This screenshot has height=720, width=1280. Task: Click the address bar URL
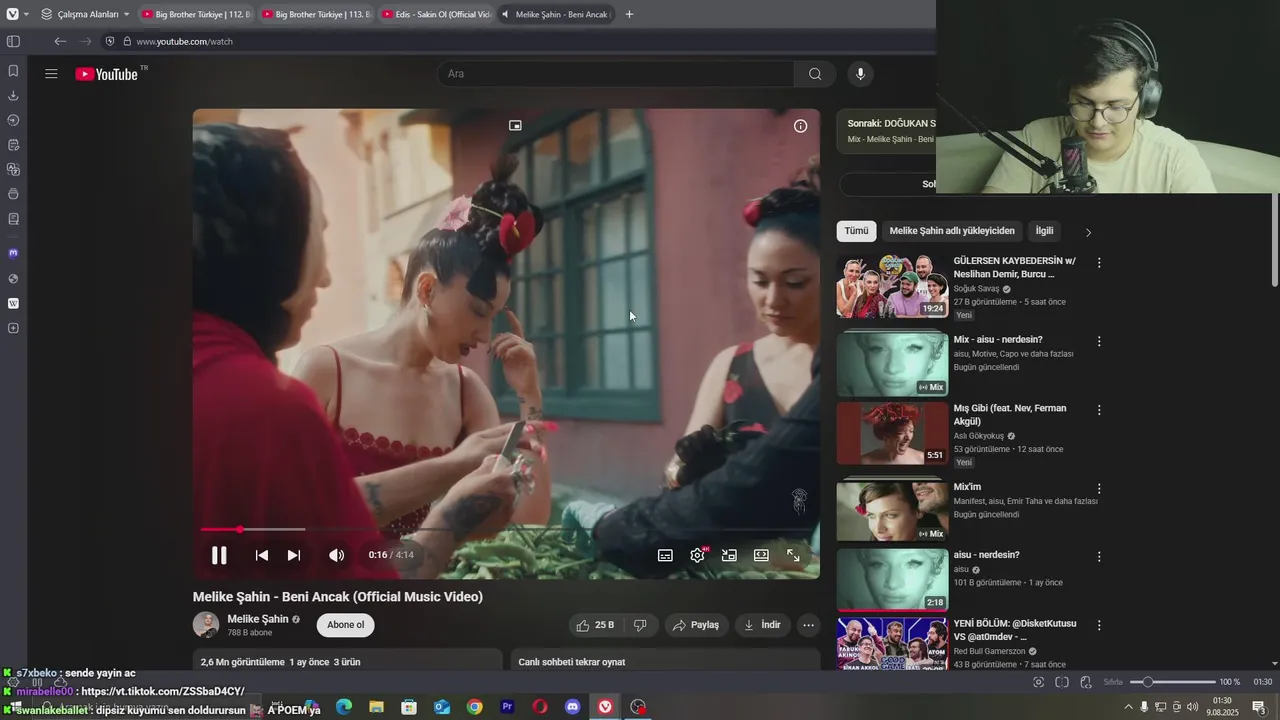185,42
